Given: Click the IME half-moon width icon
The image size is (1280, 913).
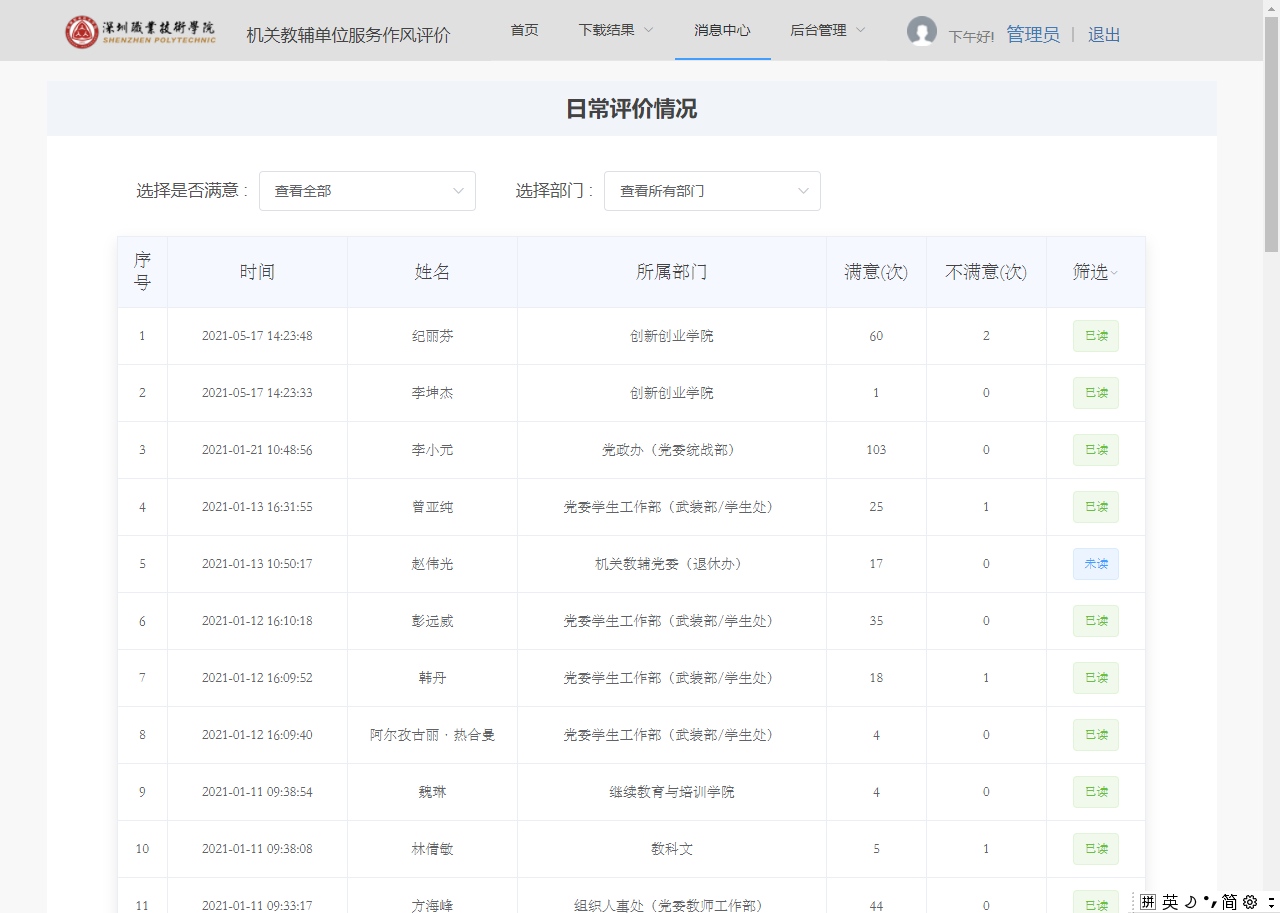Looking at the screenshot, I should [x=1190, y=902].
